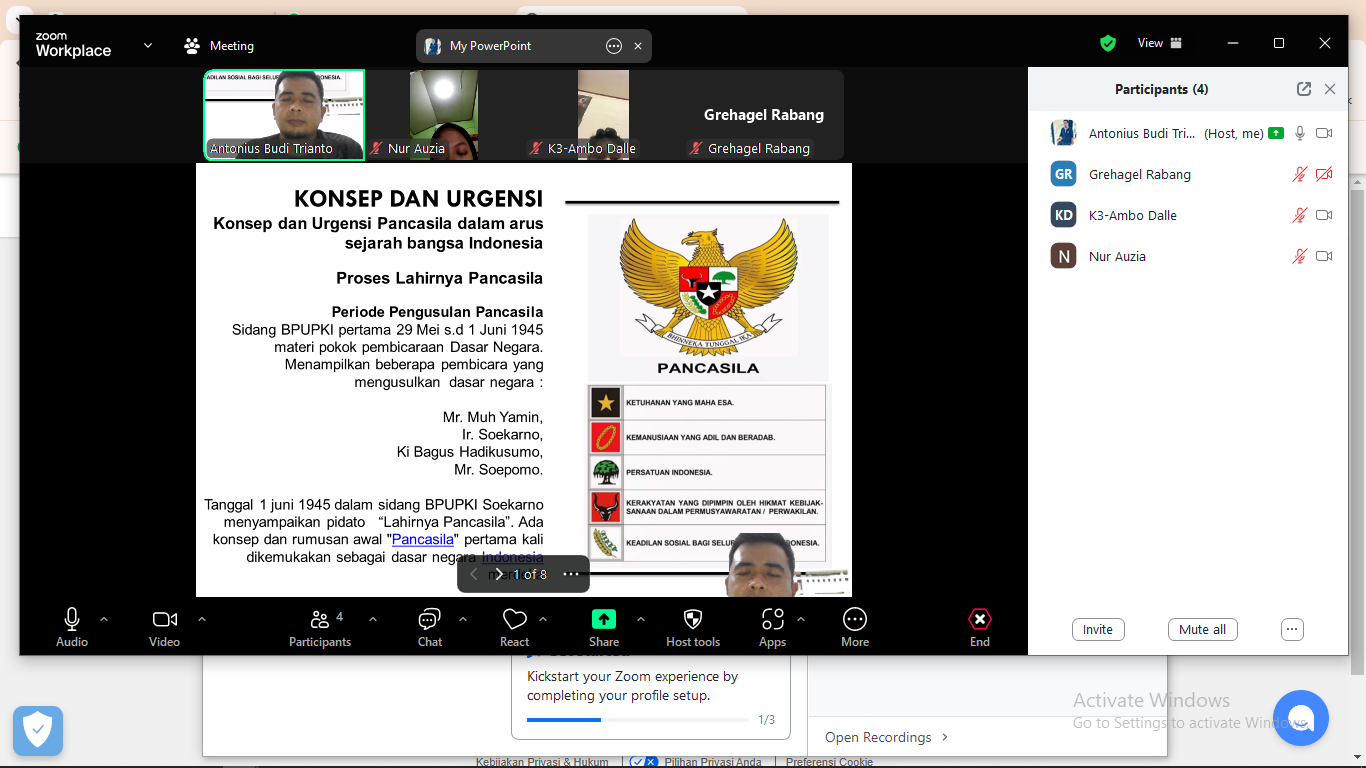The height and width of the screenshot is (768, 1366).
Task: Select K3-Ambo Dalle video thumbnail
Action: point(603,114)
